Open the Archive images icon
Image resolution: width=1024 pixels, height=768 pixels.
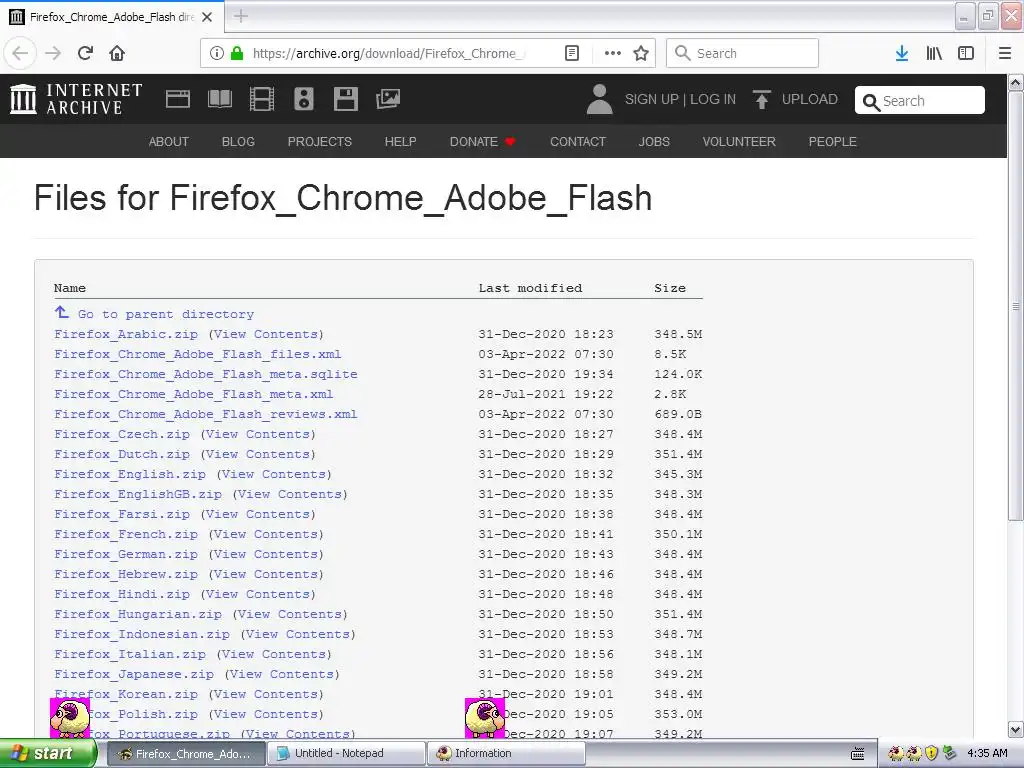388,99
